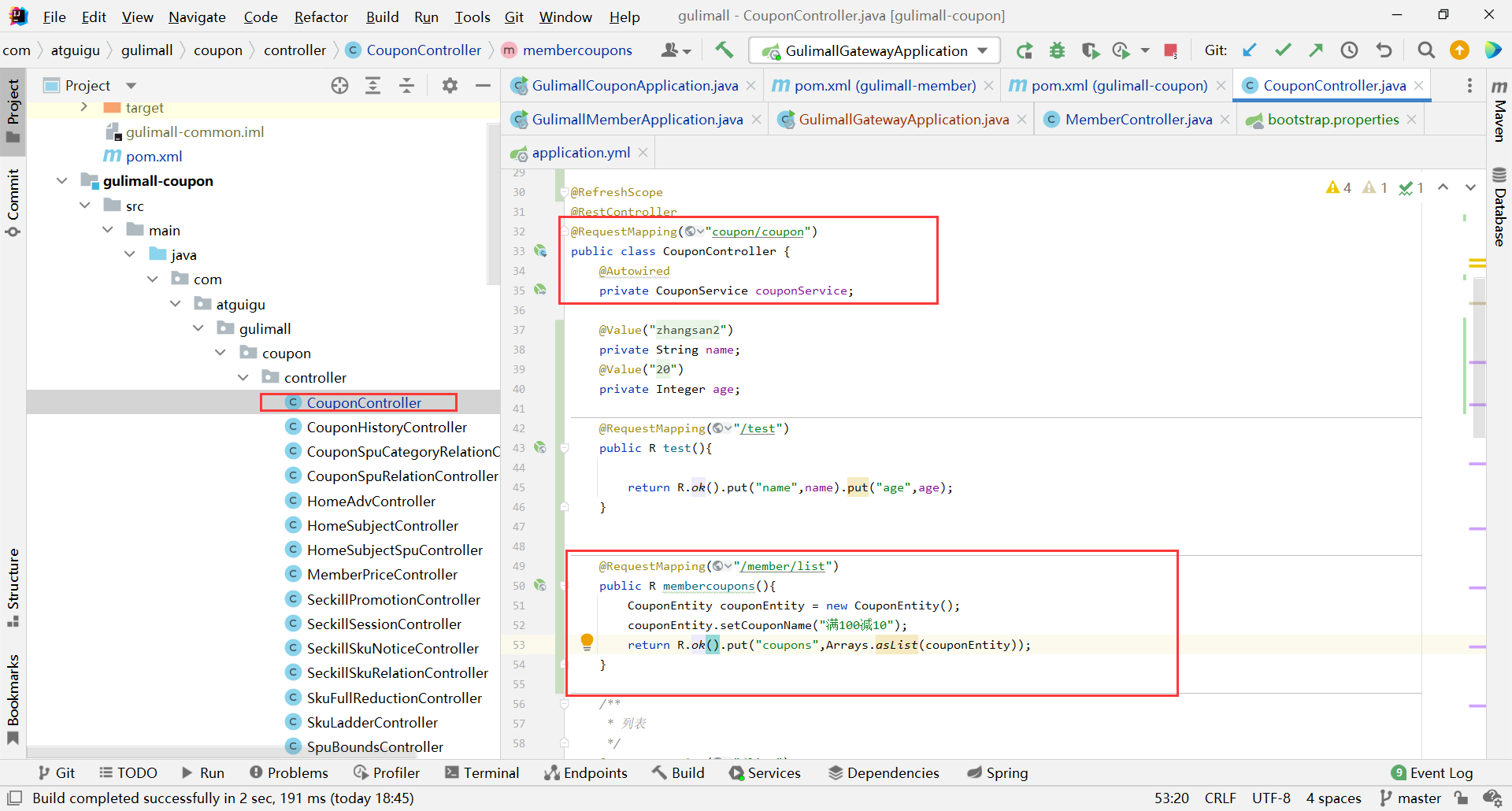Click the IDE update arrow icon
The height and width of the screenshot is (811, 1512).
tap(1459, 50)
